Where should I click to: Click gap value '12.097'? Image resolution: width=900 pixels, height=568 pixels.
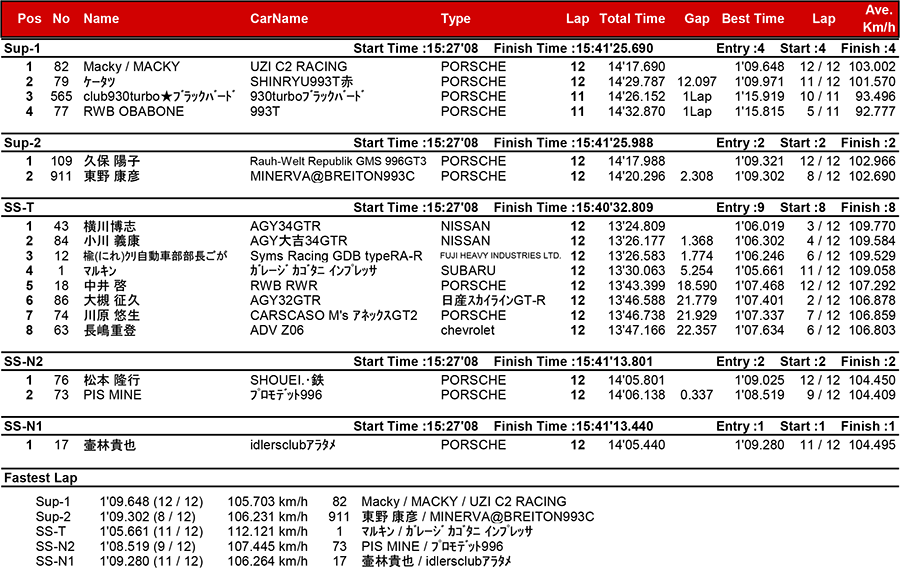click(x=697, y=81)
